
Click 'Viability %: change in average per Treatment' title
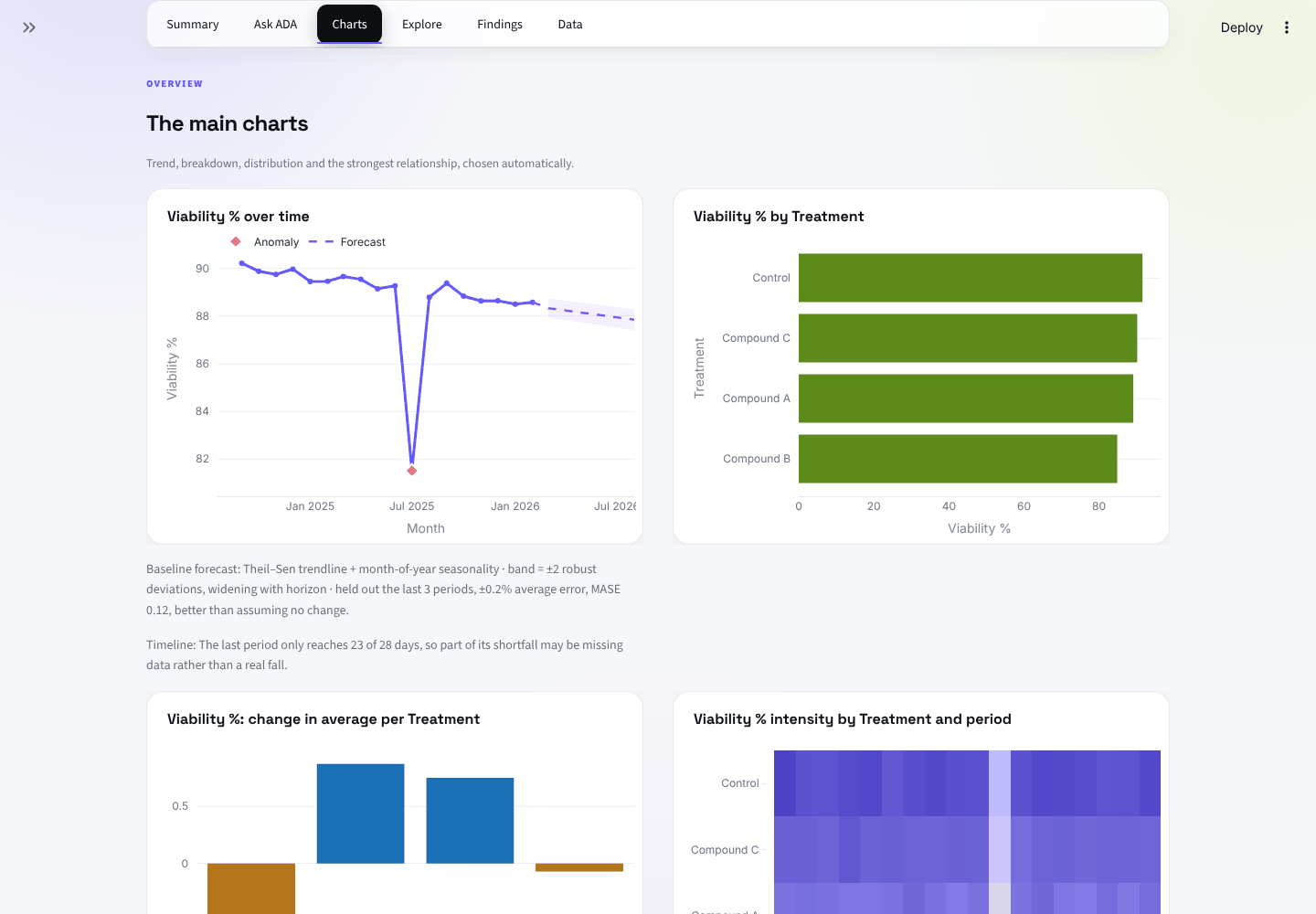(324, 719)
